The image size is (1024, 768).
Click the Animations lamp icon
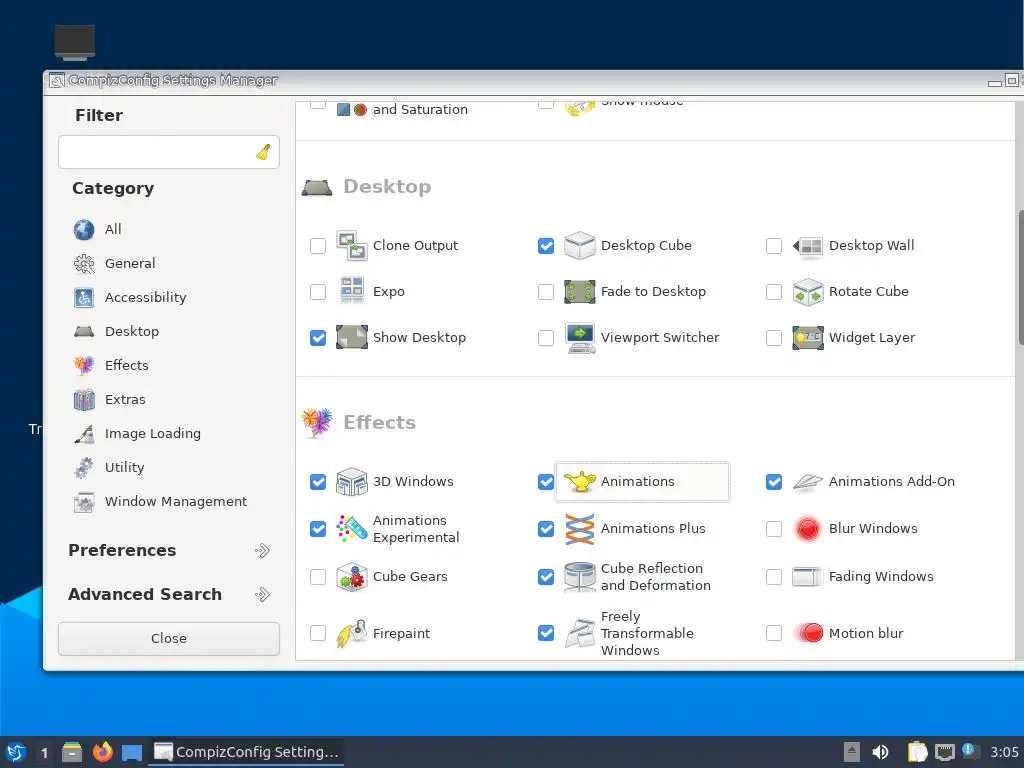579,482
